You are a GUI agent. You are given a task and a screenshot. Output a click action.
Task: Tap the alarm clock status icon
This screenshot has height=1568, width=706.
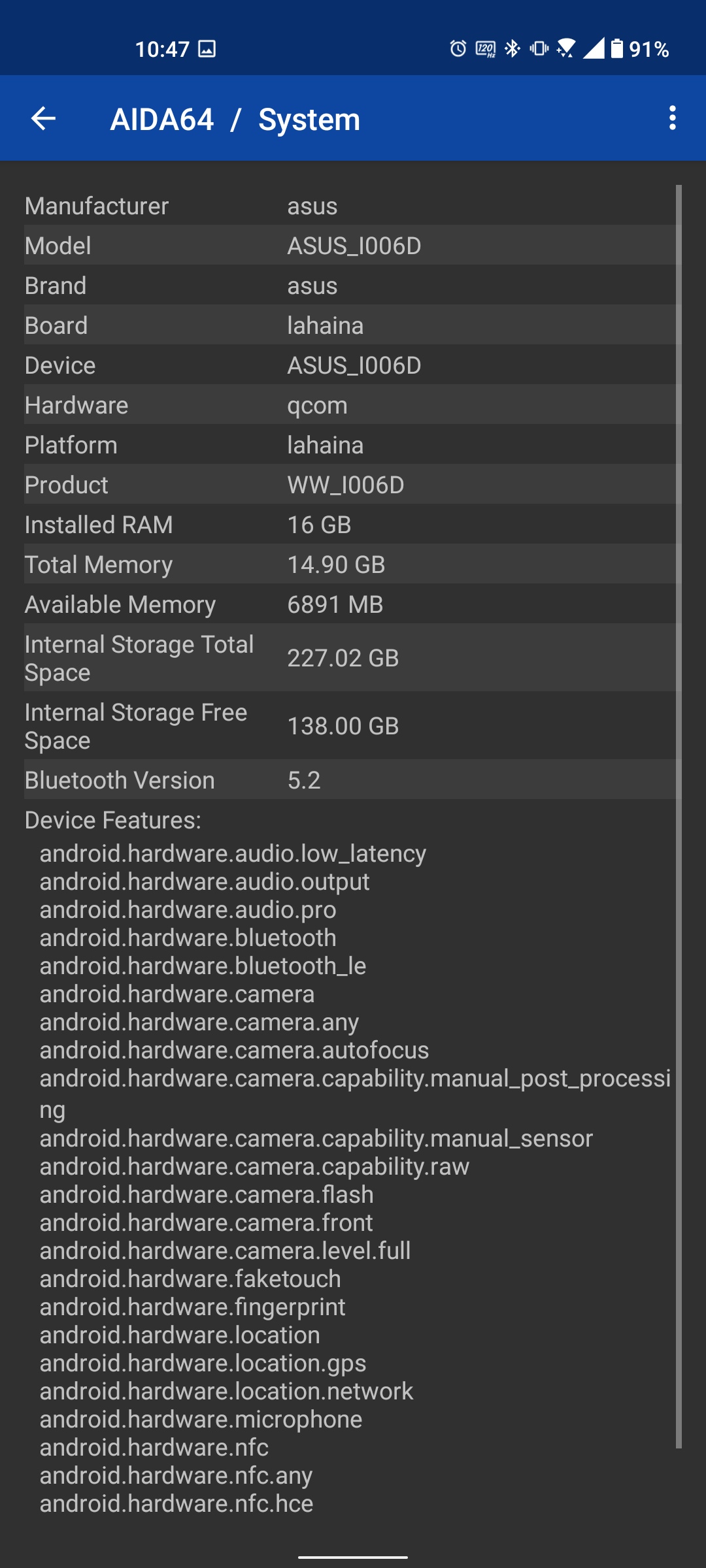point(458,48)
